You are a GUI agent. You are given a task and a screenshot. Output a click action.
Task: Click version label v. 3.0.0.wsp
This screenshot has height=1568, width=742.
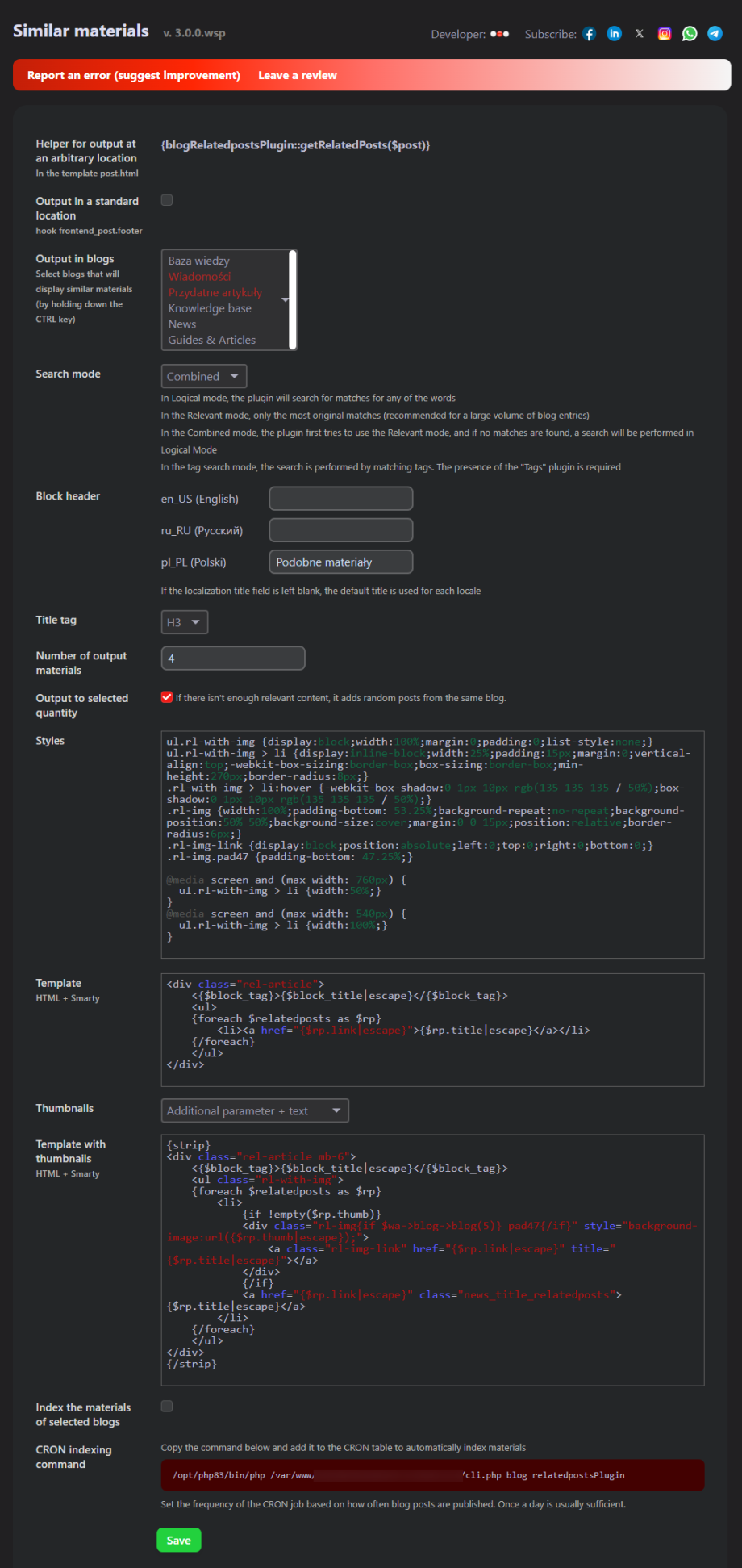point(194,33)
